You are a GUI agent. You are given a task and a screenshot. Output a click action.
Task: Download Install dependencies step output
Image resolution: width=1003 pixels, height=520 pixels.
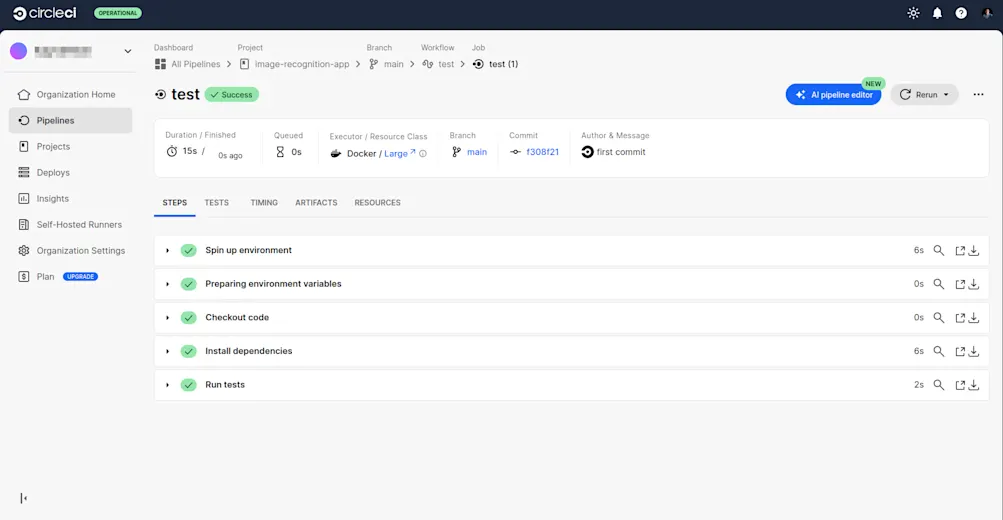point(974,351)
